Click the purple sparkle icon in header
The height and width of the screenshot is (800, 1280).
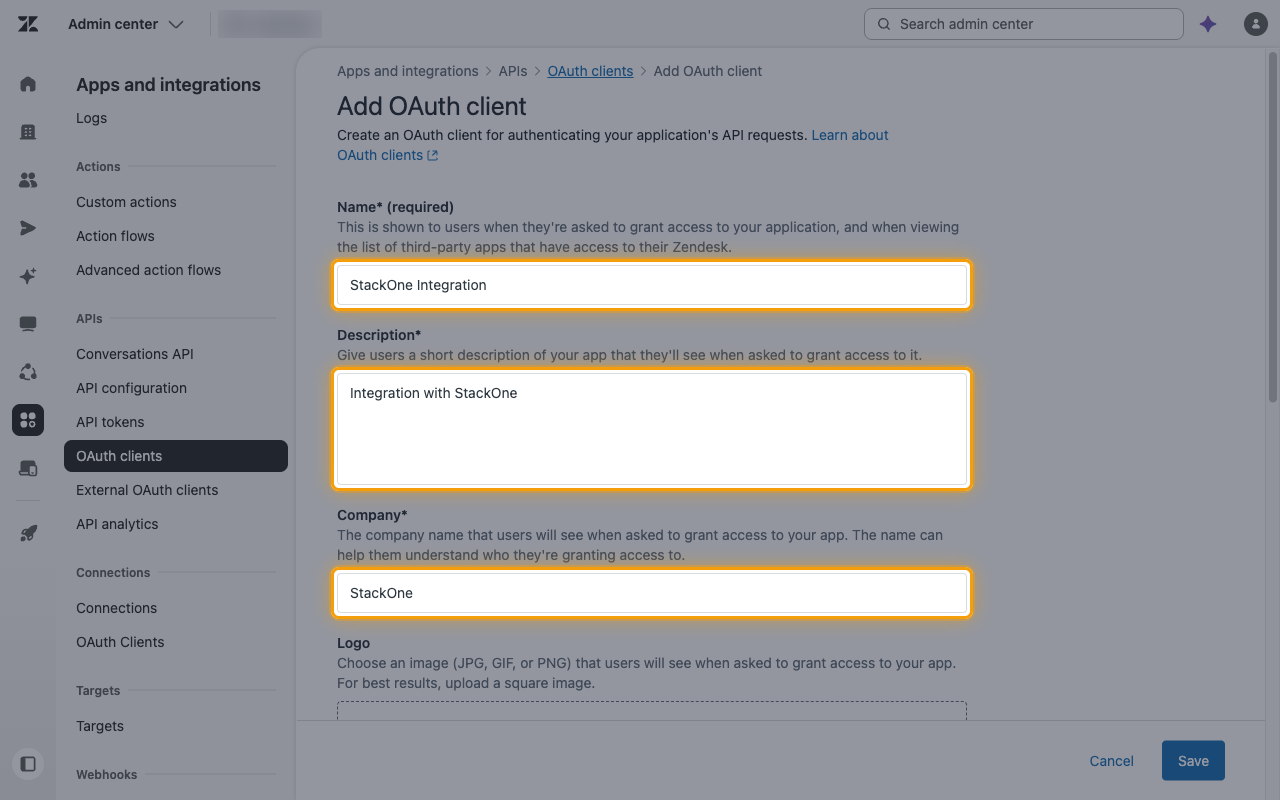click(1208, 24)
